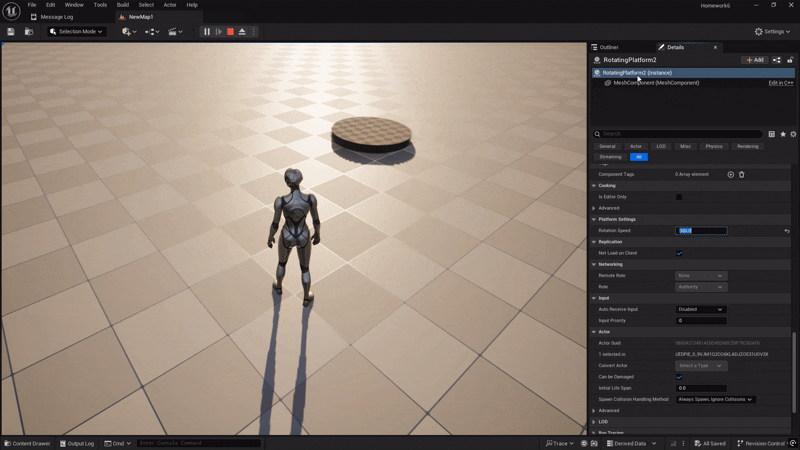Pause the running simulation
Image resolution: width=800 pixels, height=450 pixels.
coord(207,32)
